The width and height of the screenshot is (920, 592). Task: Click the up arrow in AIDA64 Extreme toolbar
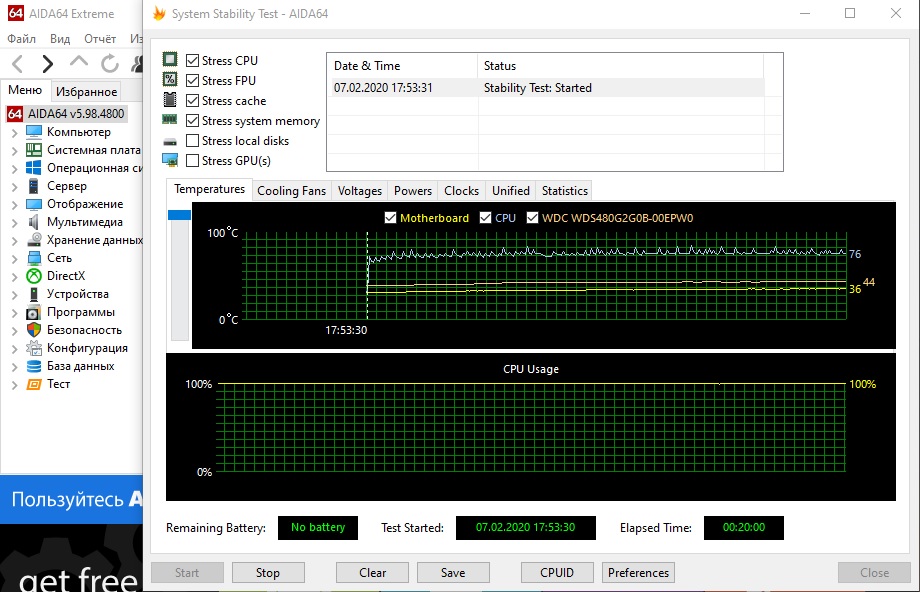click(79, 62)
